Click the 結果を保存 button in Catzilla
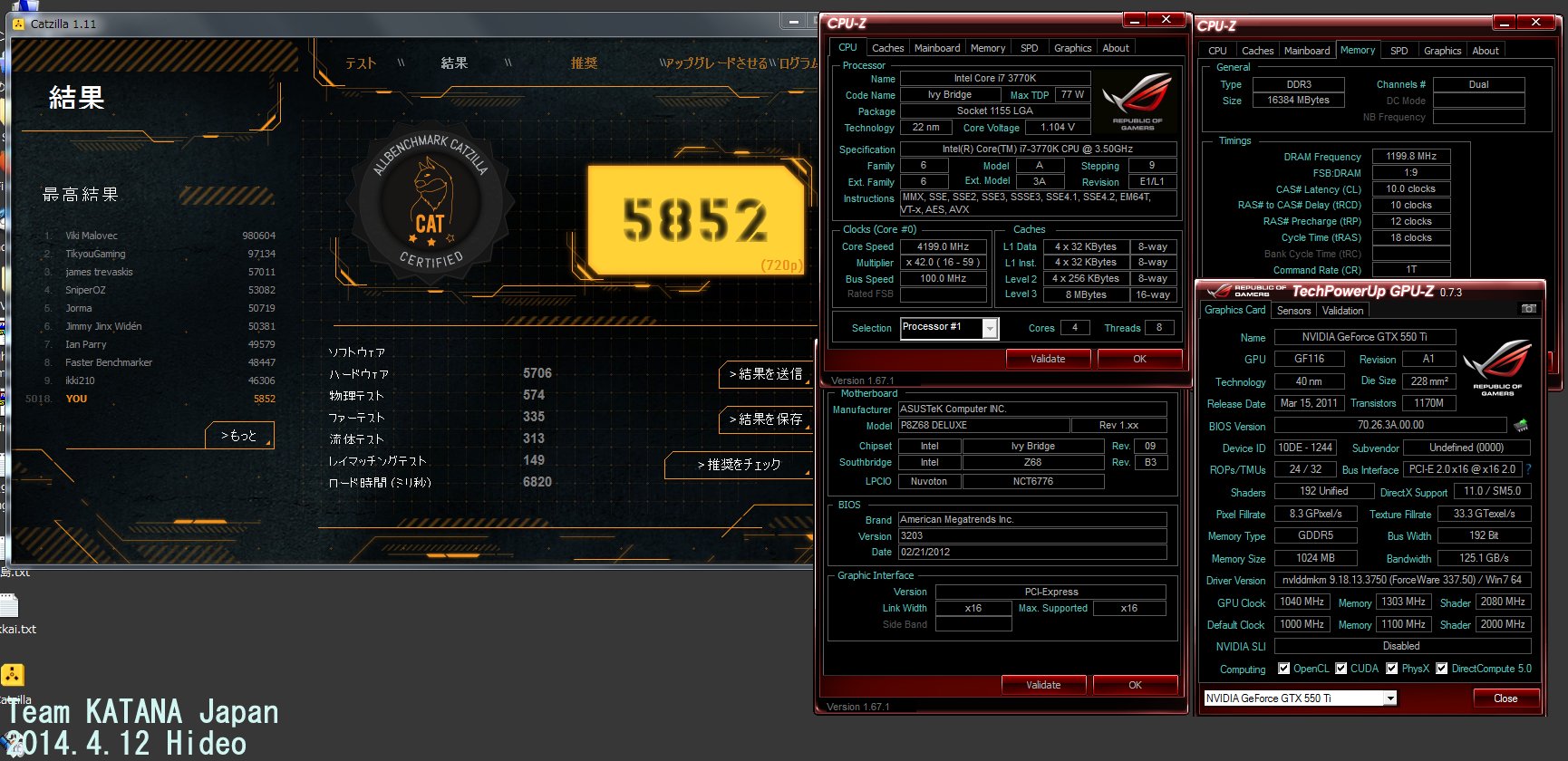This screenshot has height=761, width=1568. [x=765, y=419]
